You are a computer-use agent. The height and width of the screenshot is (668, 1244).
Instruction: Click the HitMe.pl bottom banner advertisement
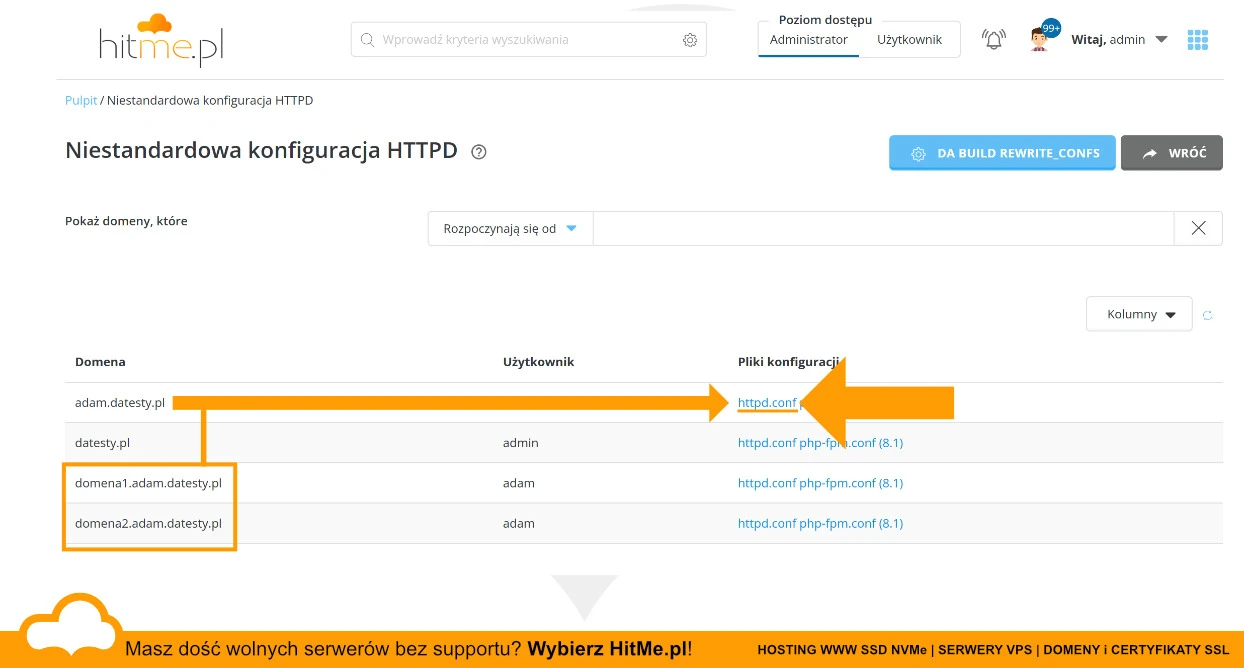coord(622,648)
